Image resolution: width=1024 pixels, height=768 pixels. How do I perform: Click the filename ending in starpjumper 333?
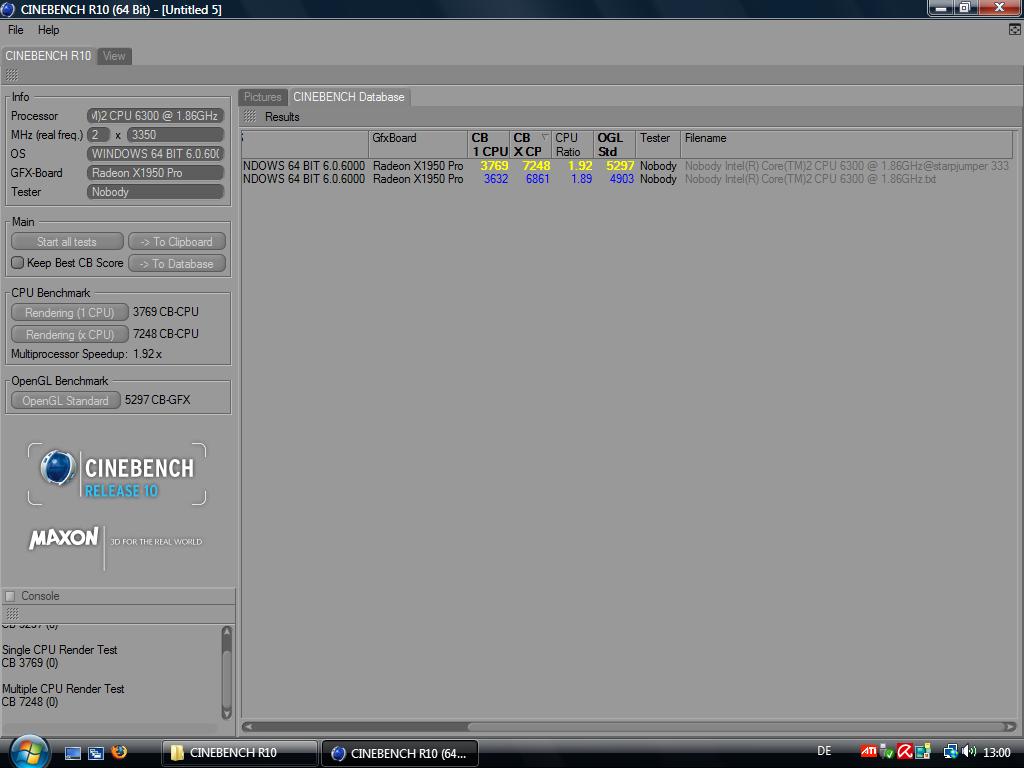pyautogui.click(x=846, y=166)
